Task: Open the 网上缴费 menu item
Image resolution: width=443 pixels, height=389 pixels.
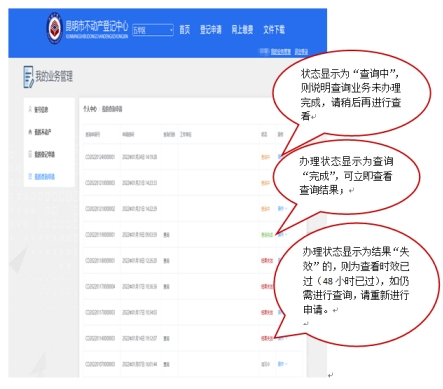Action: 242,30
